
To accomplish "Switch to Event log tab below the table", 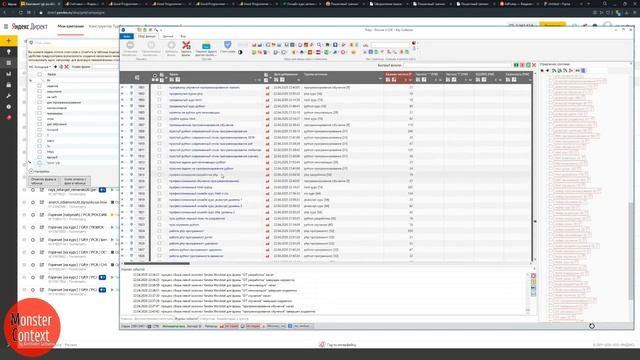I will tap(186, 319).
